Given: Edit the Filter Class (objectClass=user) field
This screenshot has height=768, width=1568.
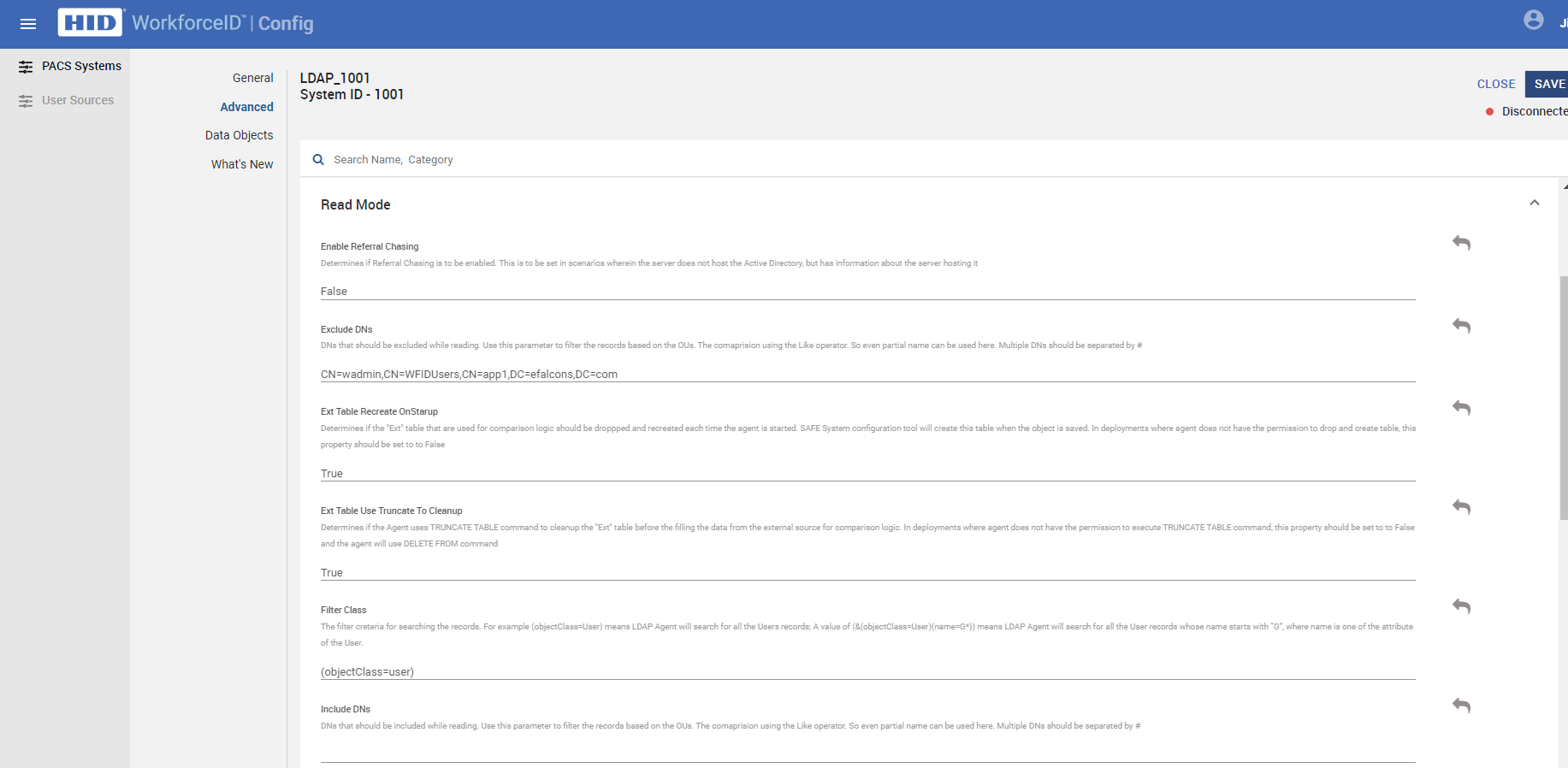Looking at the screenshot, I should tap(867, 671).
